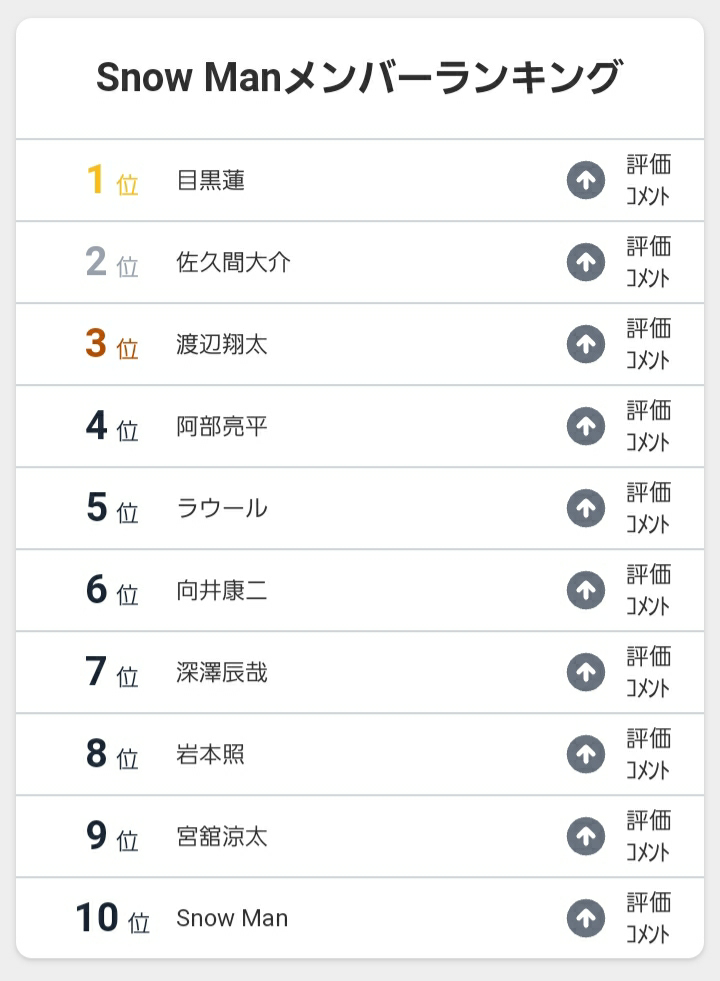Viewport: 720px width, 981px height.
Task: Upvote 阿部亮平 using the arrow icon
Action: coord(586,426)
